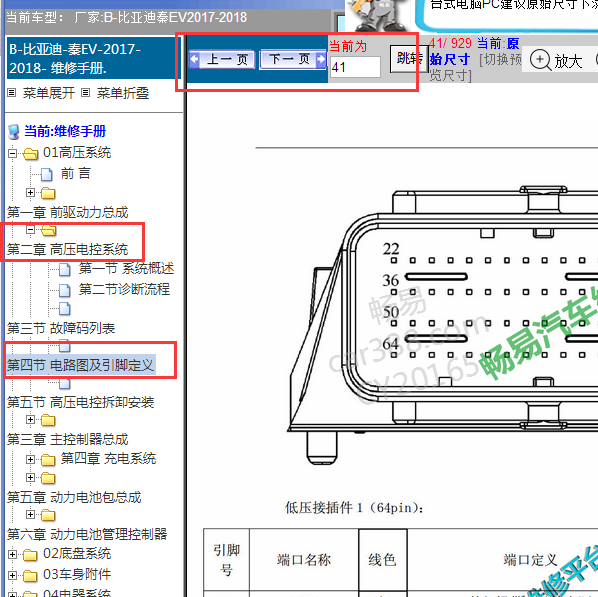598x597 pixels.
Task: Click the 放大 zoom-in magnifier icon
Action: coord(540,60)
